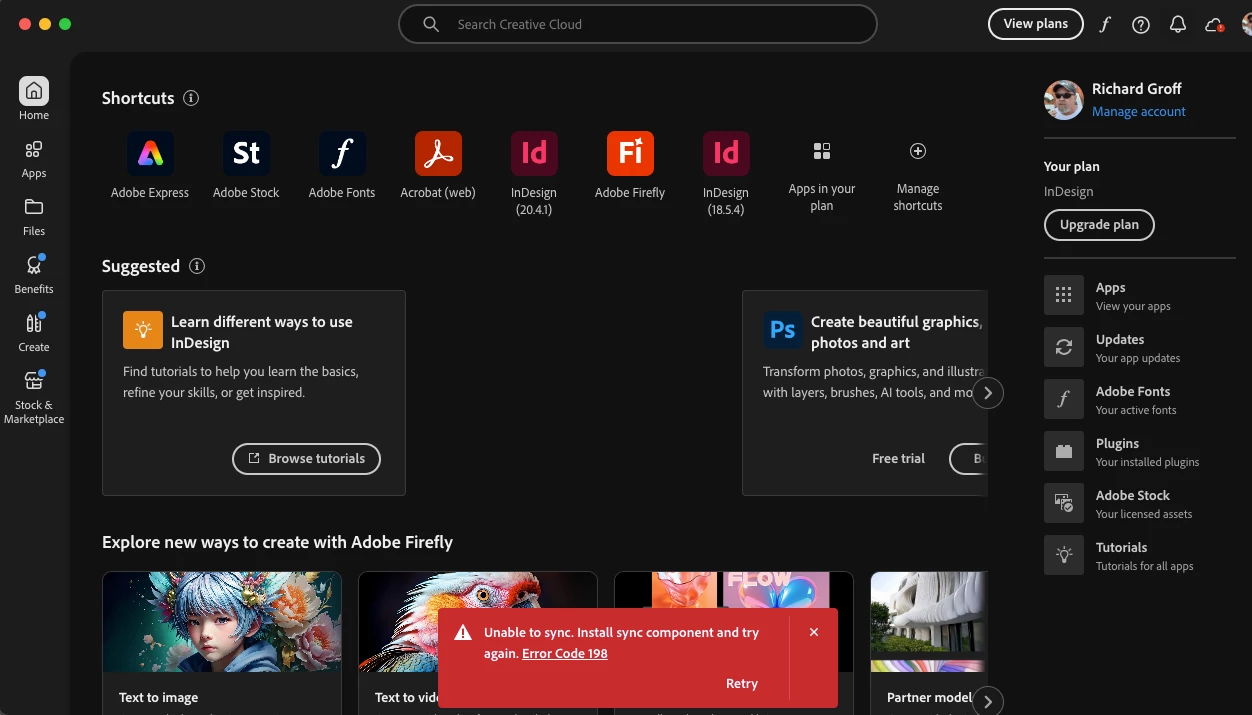Viewport: 1252px width, 715px height.
Task: Click Browse tutorials button
Action: (306, 459)
